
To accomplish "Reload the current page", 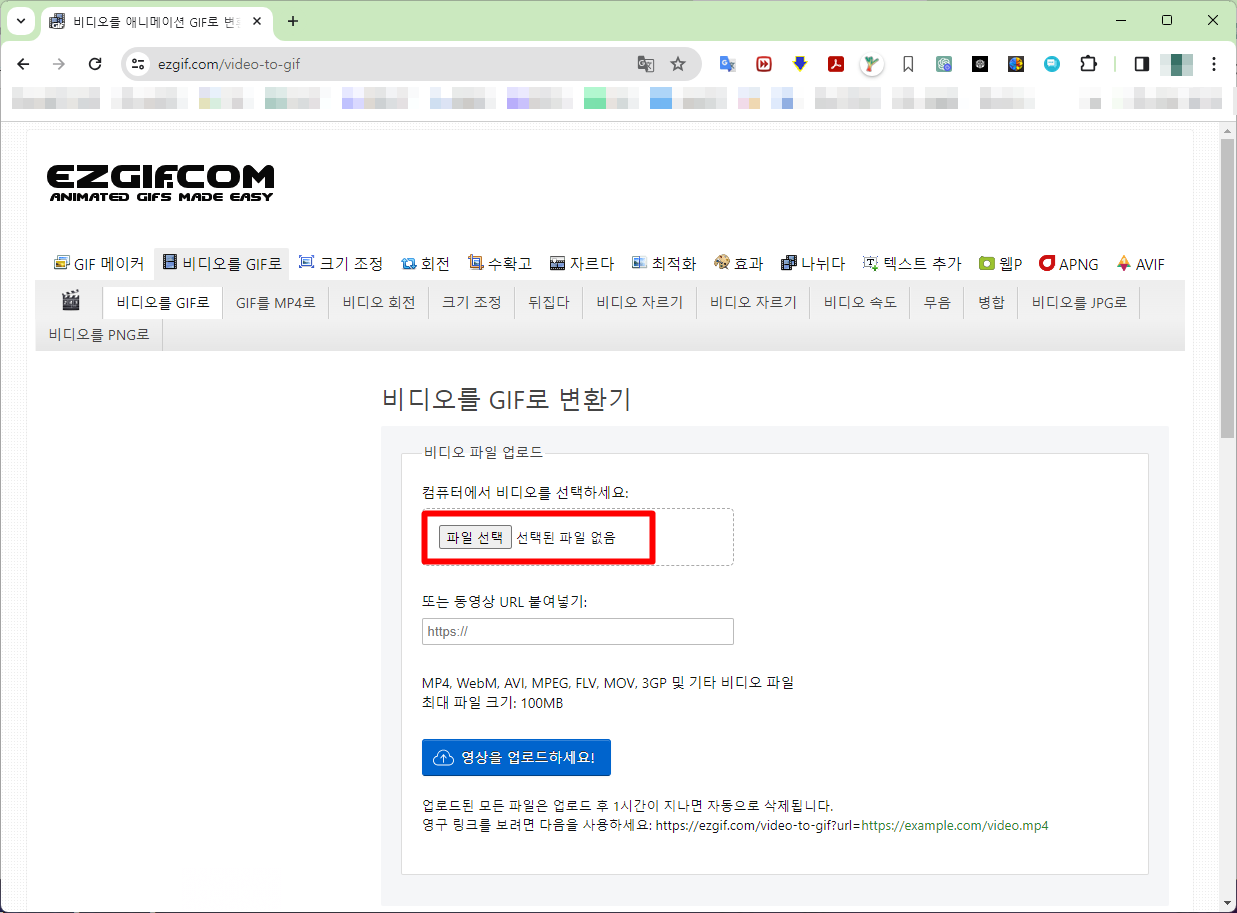I will (95, 64).
